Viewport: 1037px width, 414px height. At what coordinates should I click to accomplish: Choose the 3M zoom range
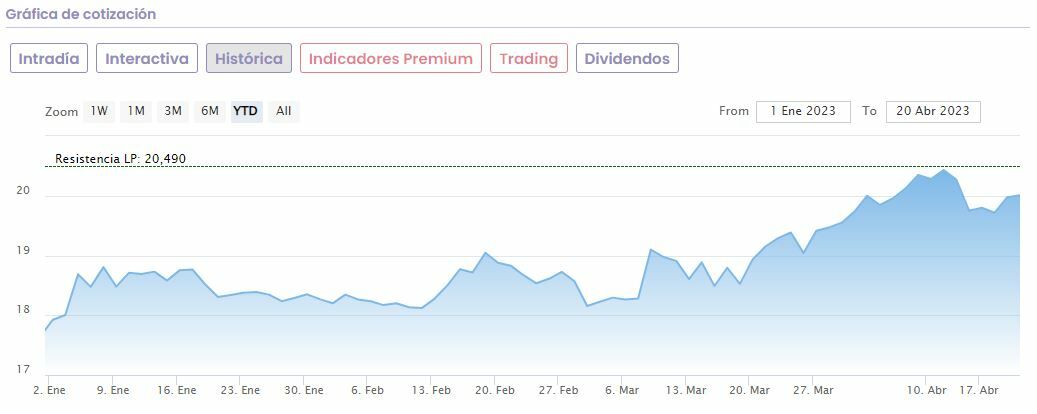tap(173, 111)
